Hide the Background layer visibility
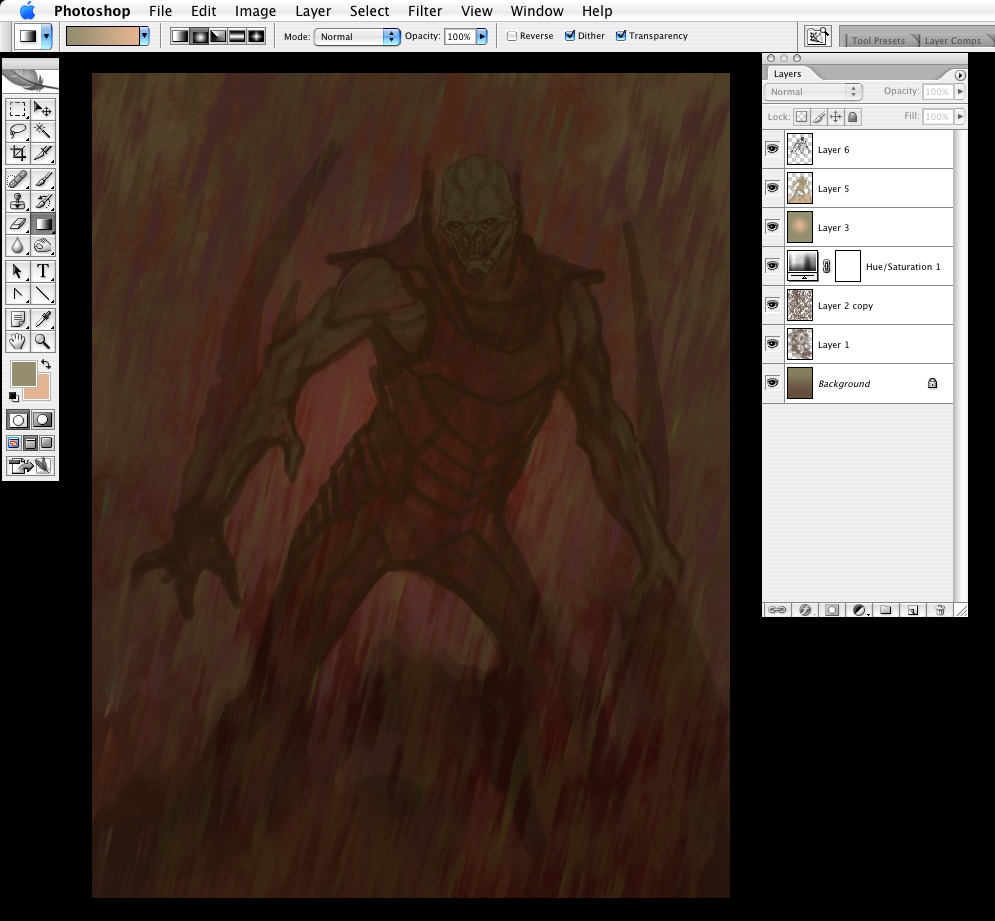The image size is (995, 921). pos(772,383)
